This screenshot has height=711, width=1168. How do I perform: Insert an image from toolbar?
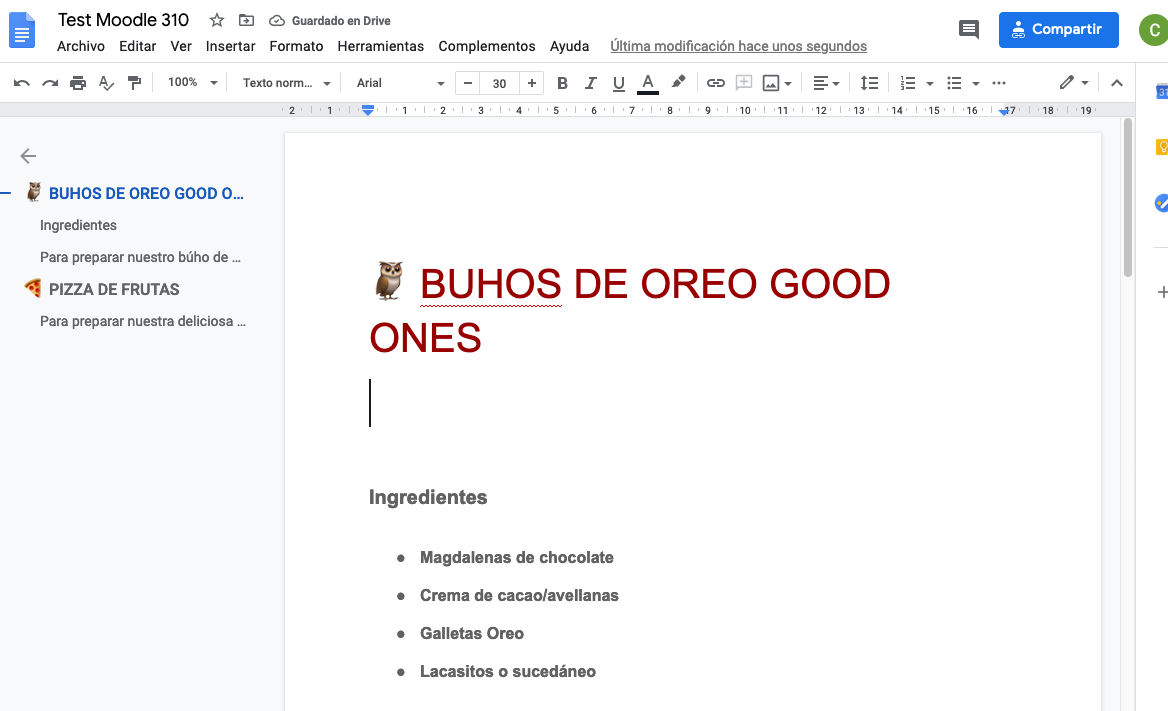click(x=771, y=83)
